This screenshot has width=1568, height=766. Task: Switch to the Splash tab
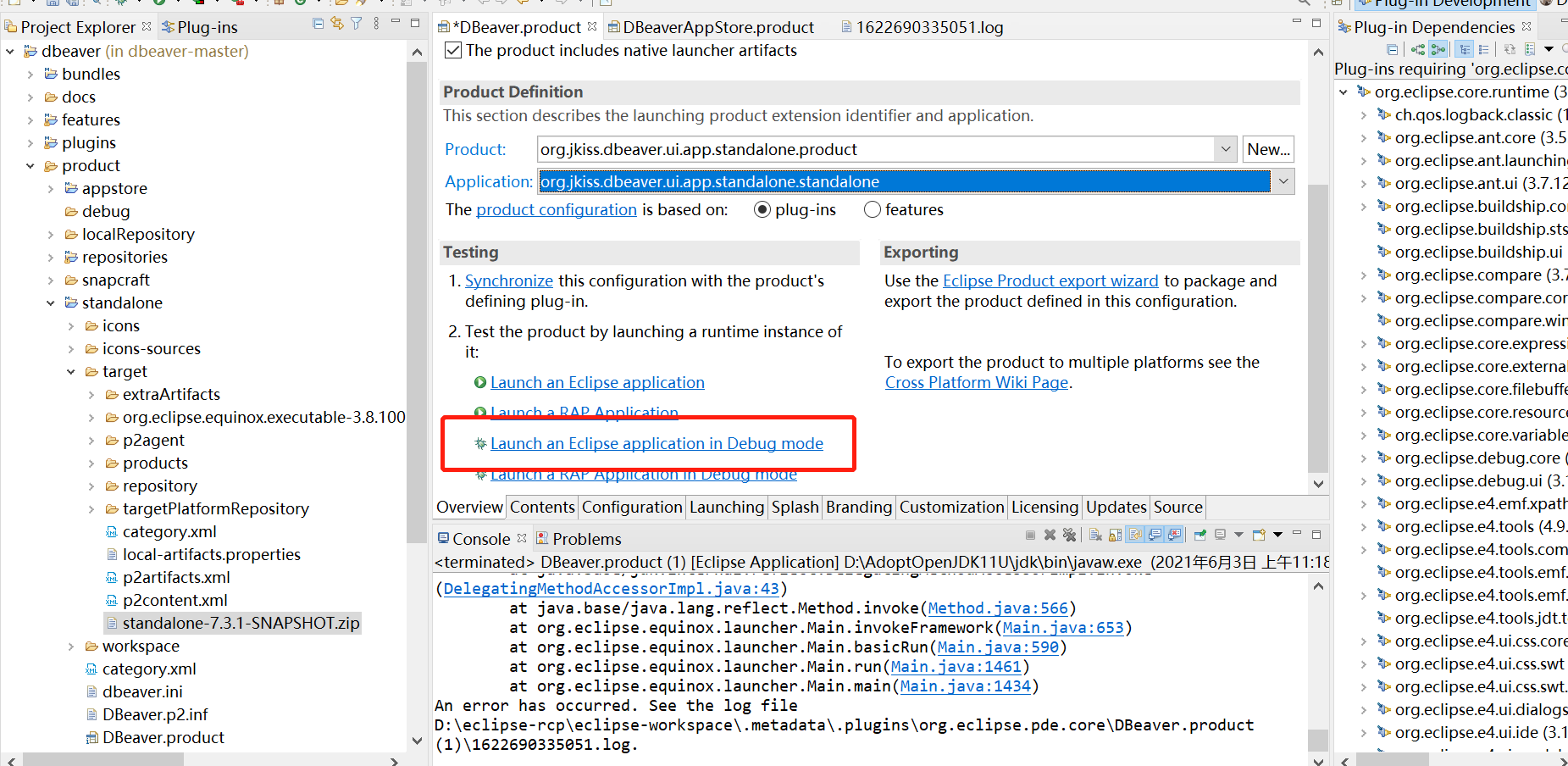pos(795,507)
